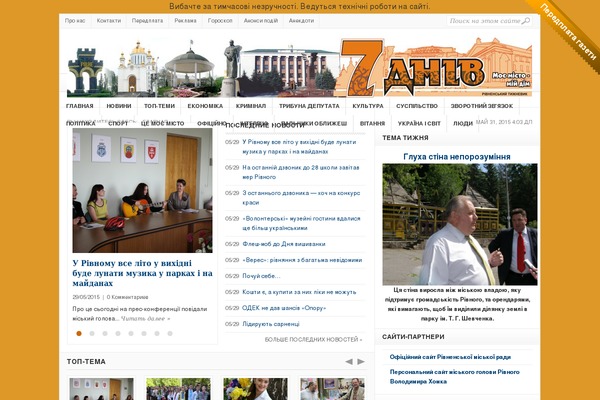The height and width of the screenshot is (400, 600).
Task: Select the eighth slider dot
Action: (x=170, y=333)
